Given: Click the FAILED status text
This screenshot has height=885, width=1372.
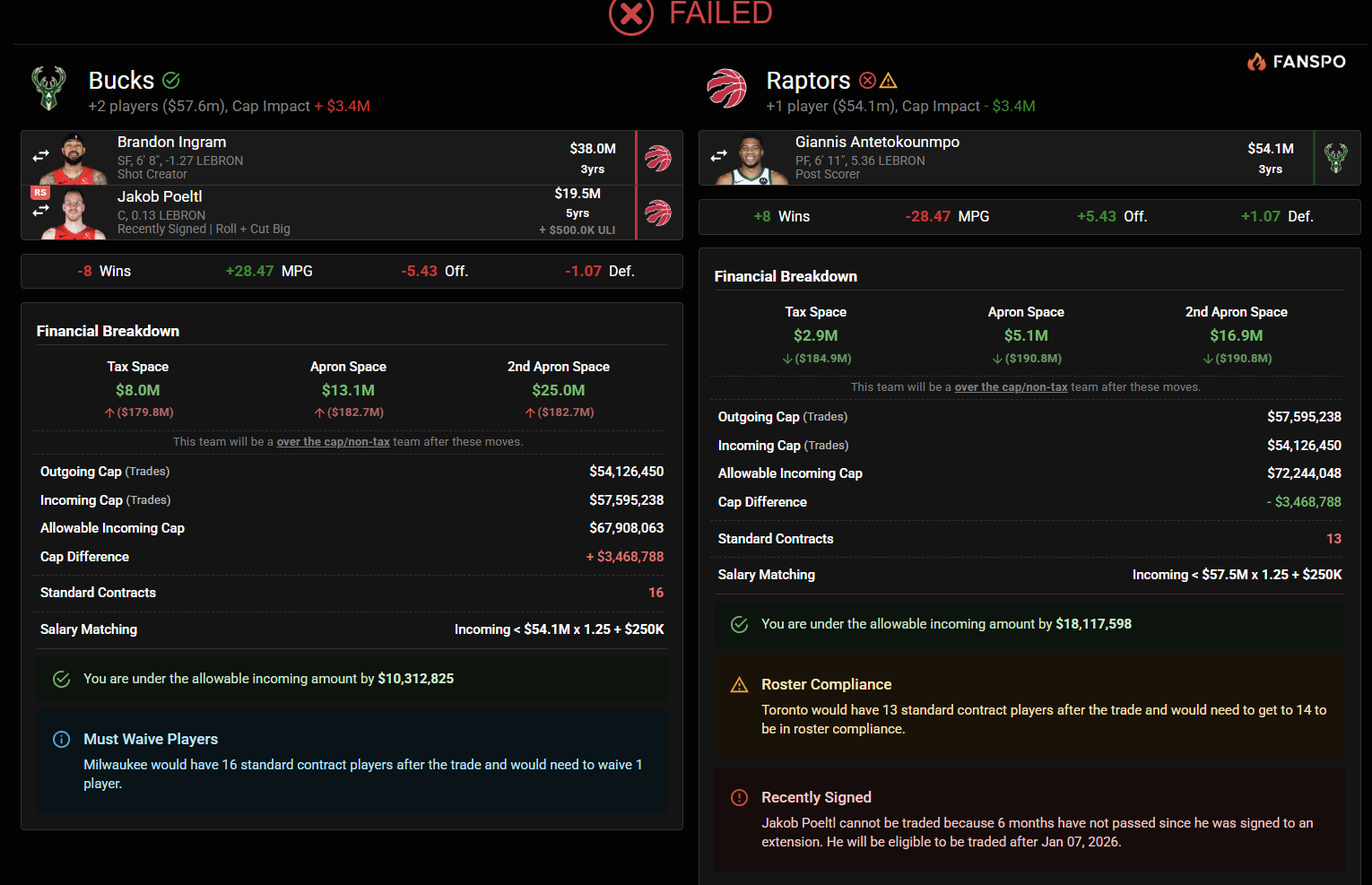Looking at the screenshot, I should pos(721,13).
